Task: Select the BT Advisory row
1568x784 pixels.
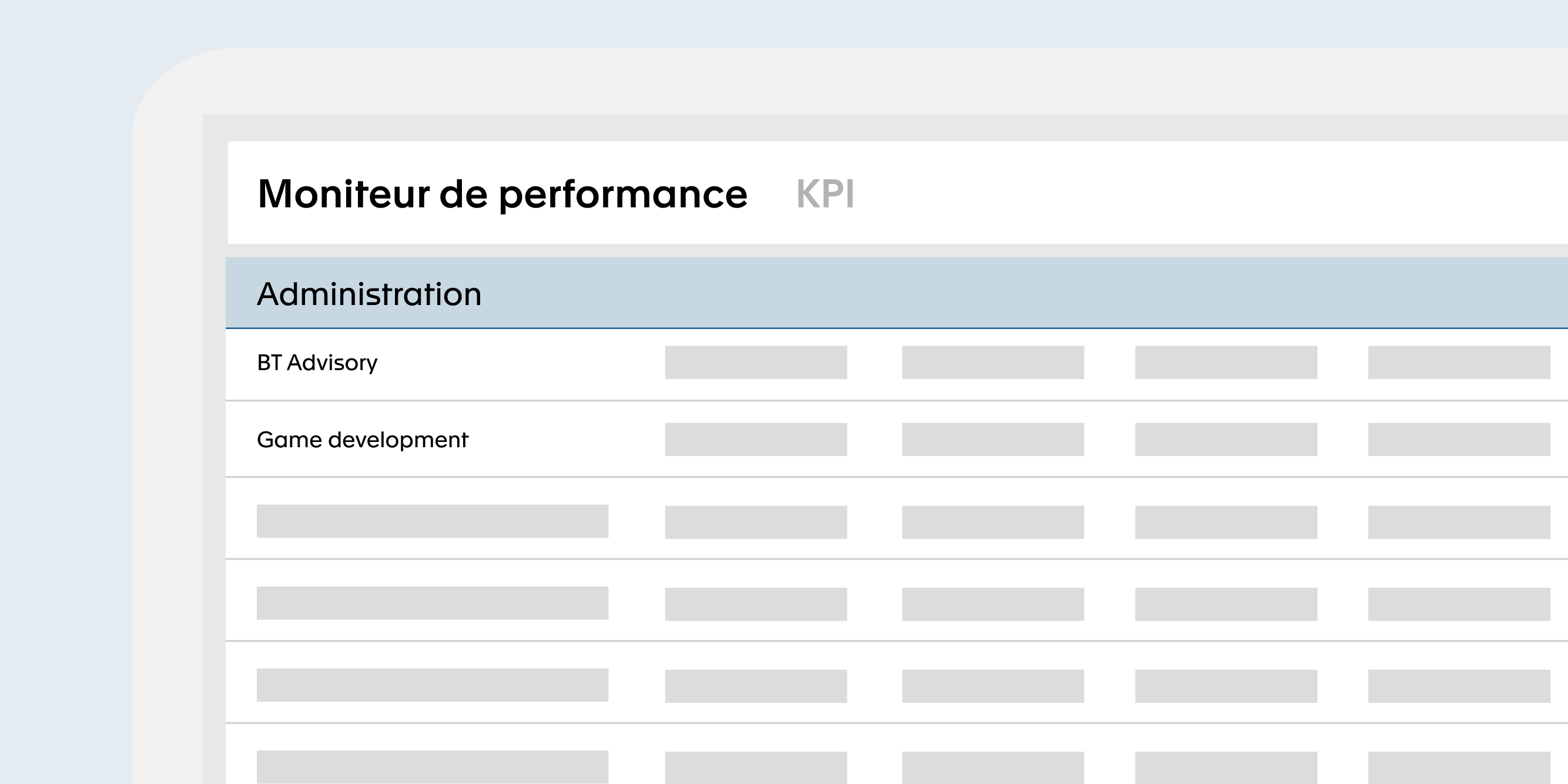Action: (897, 364)
